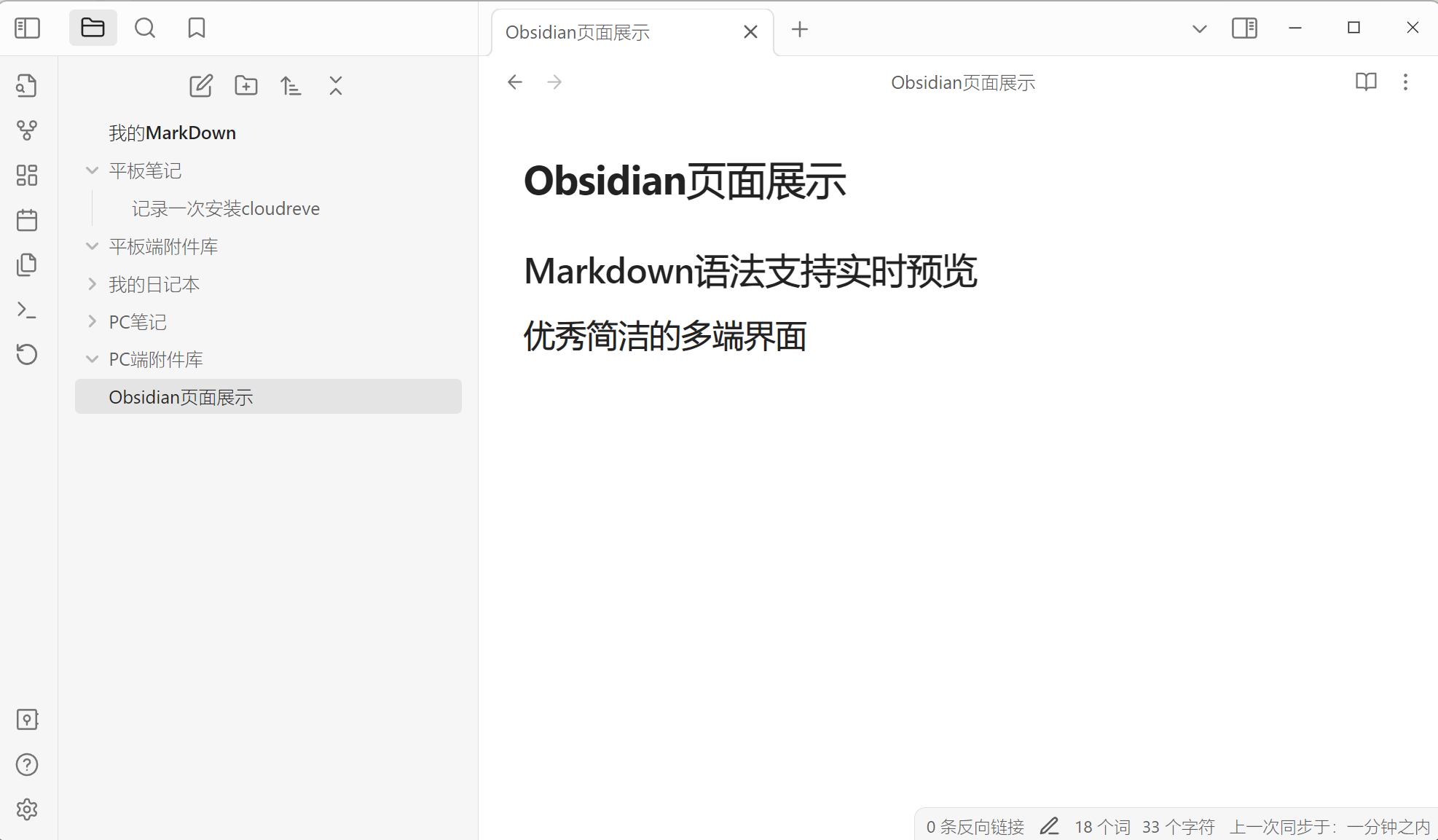Open the bookmarks panel icon
Screen dimensions: 1438x840
[197, 28]
